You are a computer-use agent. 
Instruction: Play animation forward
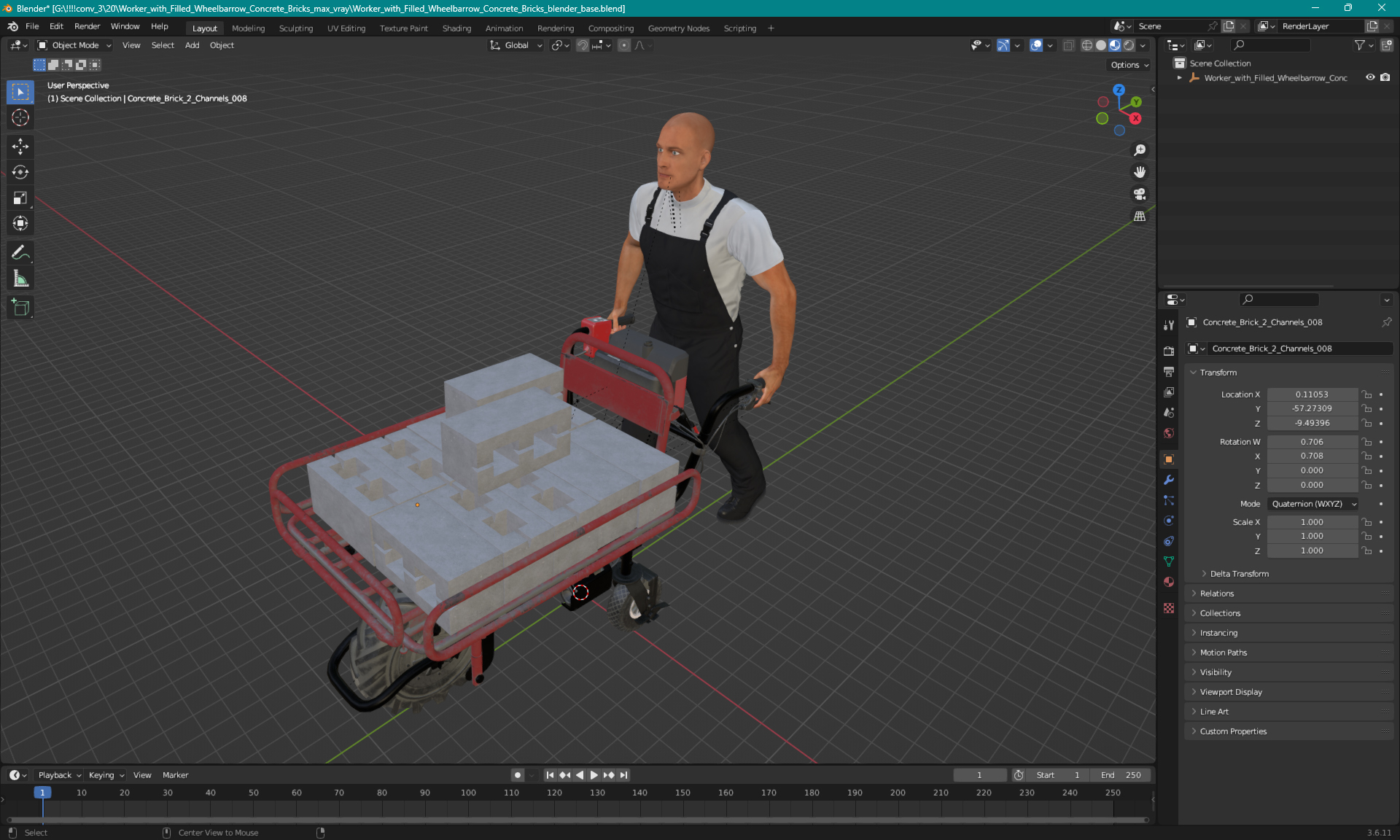(594, 775)
